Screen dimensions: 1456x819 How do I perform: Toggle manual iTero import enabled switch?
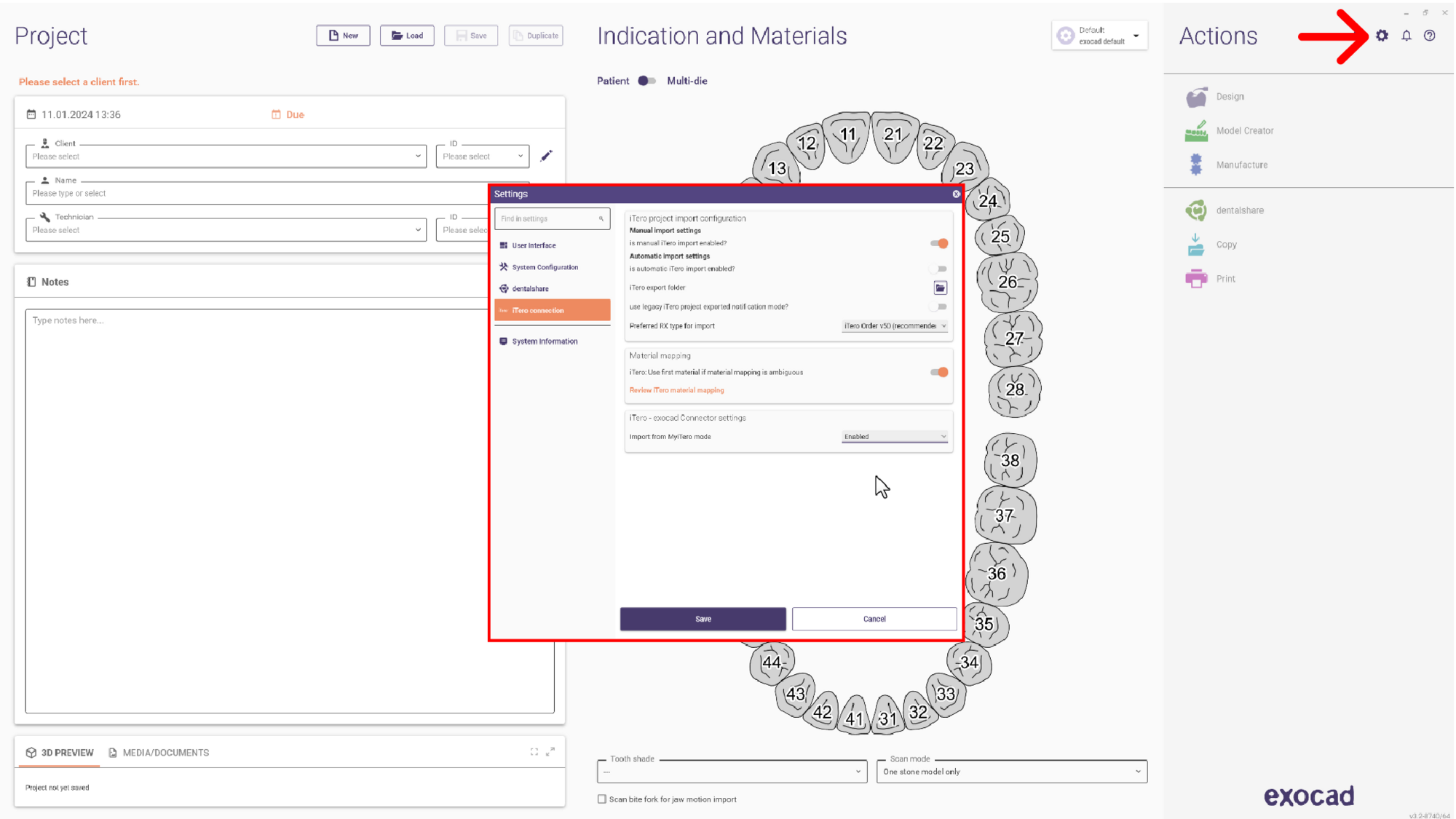[939, 243]
